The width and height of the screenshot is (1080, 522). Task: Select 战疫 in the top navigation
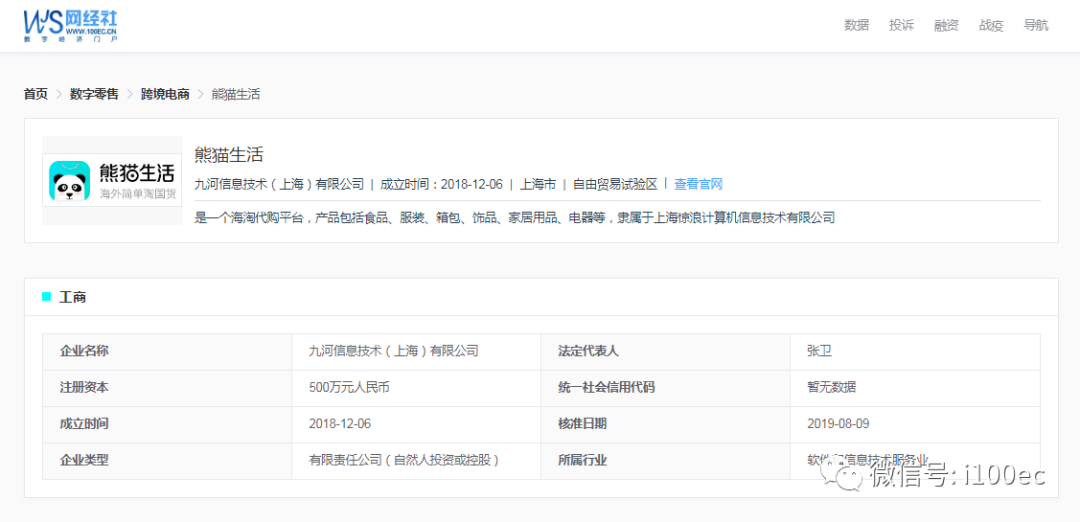pos(991,26)
